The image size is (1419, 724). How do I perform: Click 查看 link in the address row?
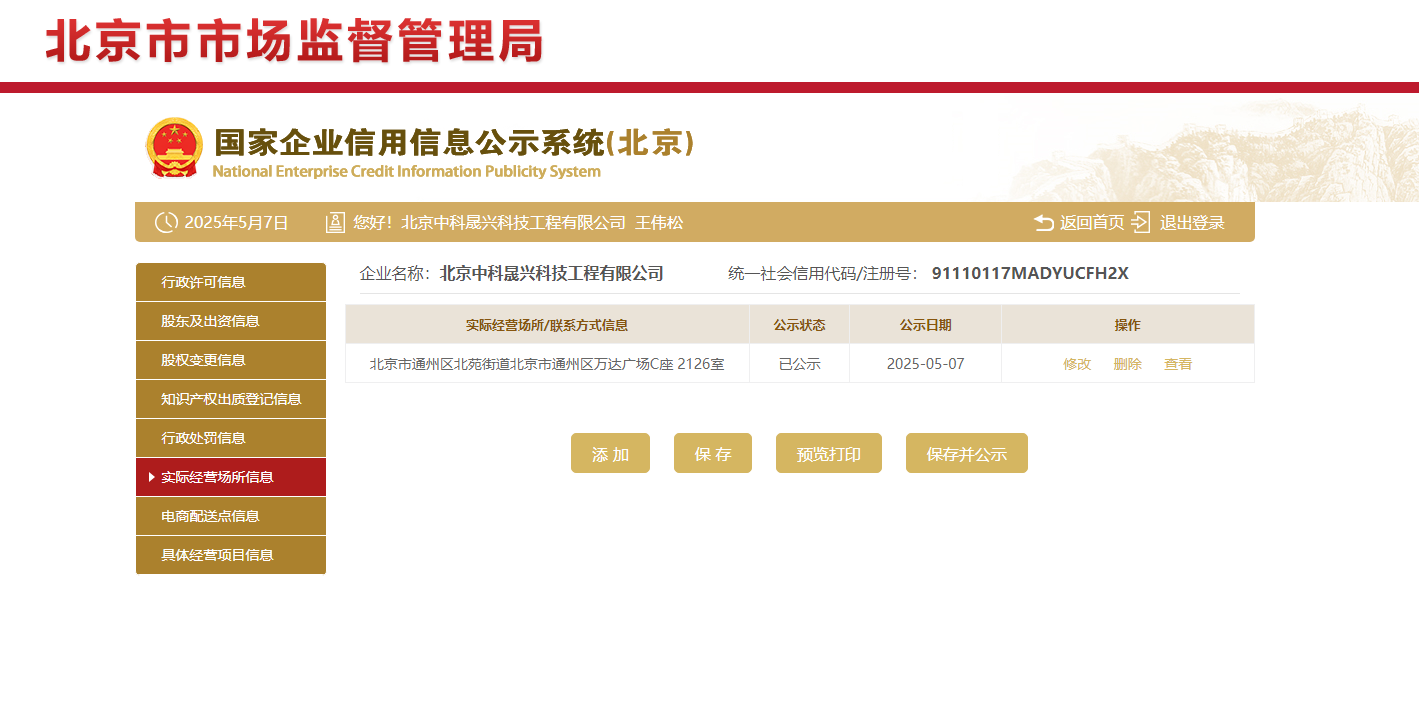(x=1178, y=364)
